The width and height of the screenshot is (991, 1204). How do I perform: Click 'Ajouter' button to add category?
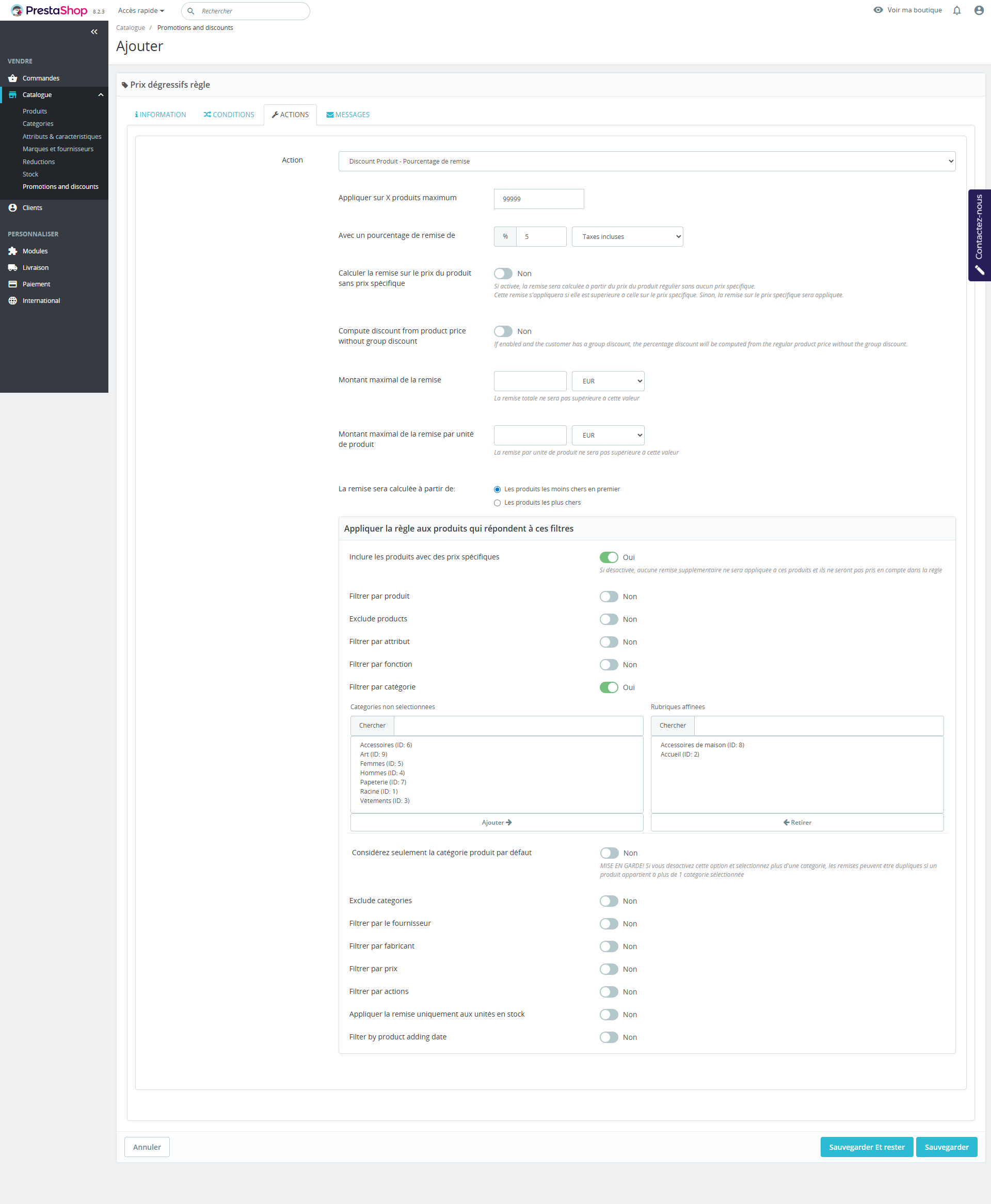497,822
